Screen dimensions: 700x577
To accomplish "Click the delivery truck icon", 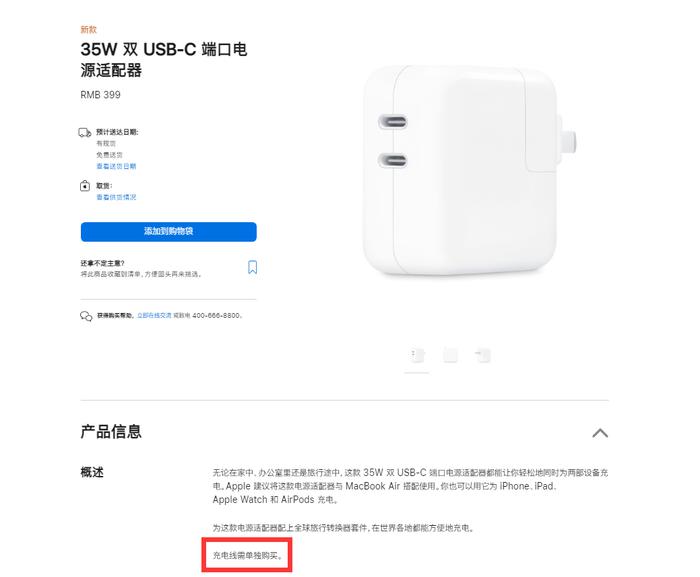I will coord(85,133).
